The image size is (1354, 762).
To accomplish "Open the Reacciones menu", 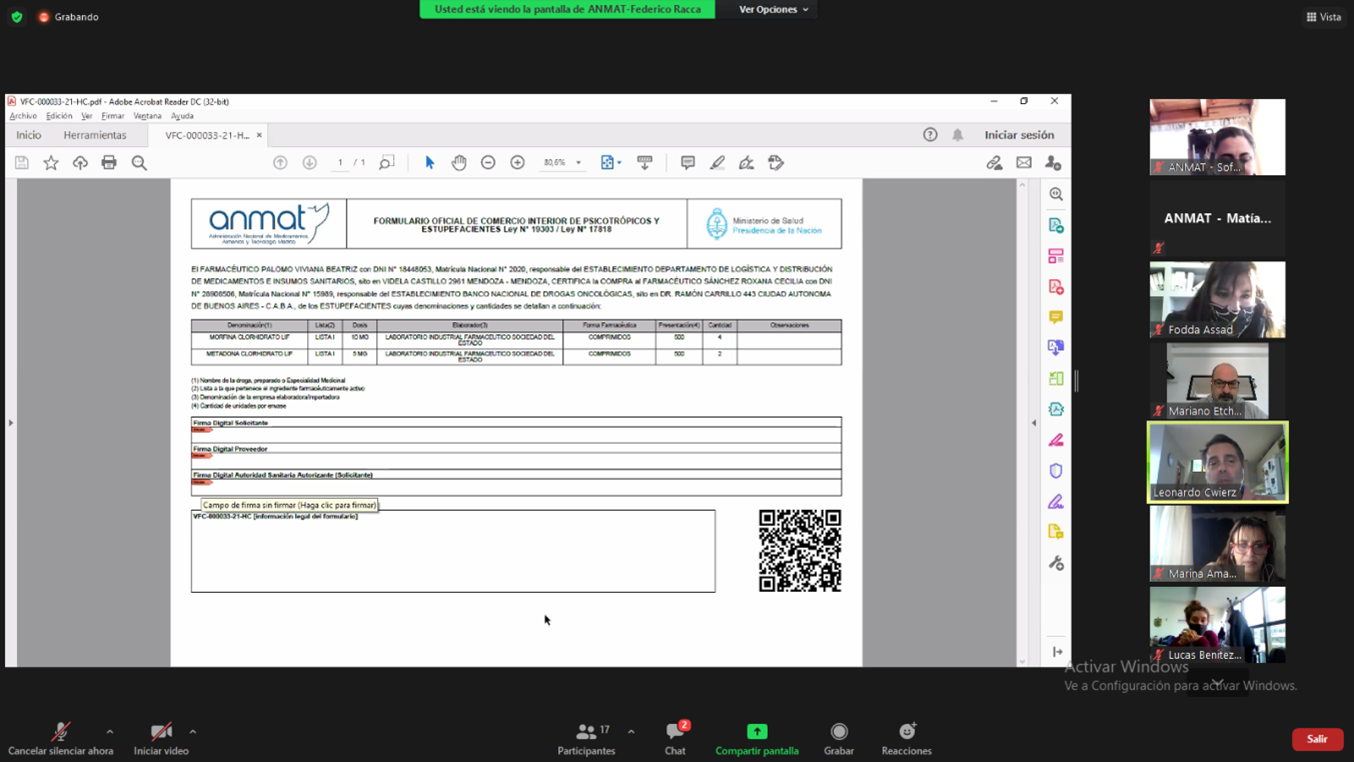I will (x=907, y=739).
